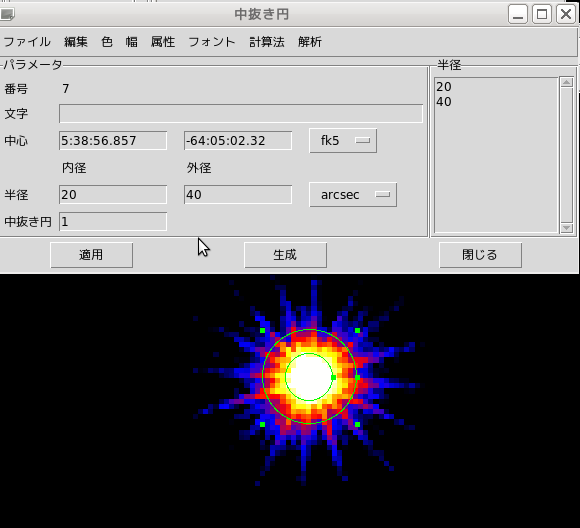Click the 半径 list vertical scrollbar track
The image size is (580, 528).
point(566,155)
